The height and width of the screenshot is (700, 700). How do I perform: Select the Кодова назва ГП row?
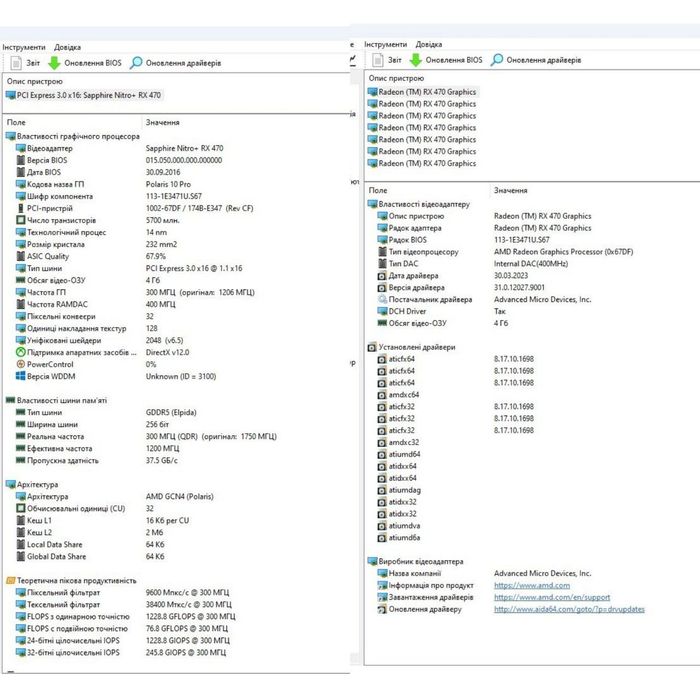click(x=103, y=184)
